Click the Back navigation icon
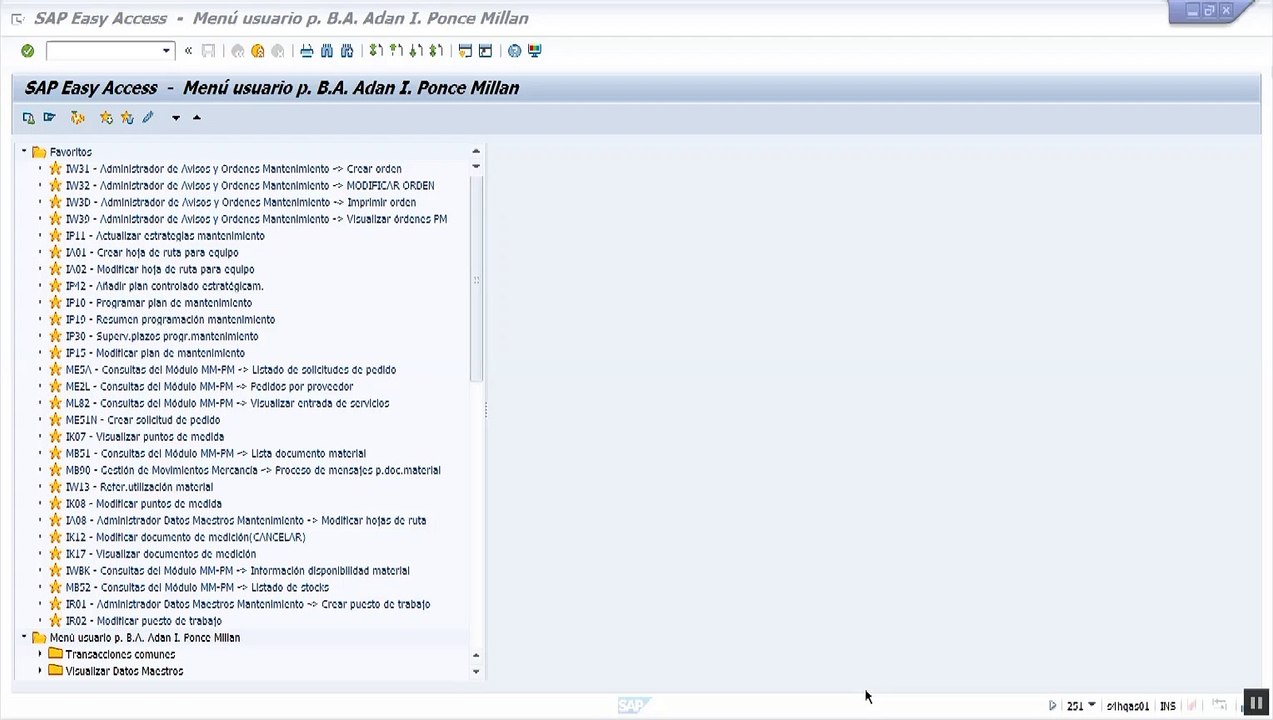 pos(238,51)
